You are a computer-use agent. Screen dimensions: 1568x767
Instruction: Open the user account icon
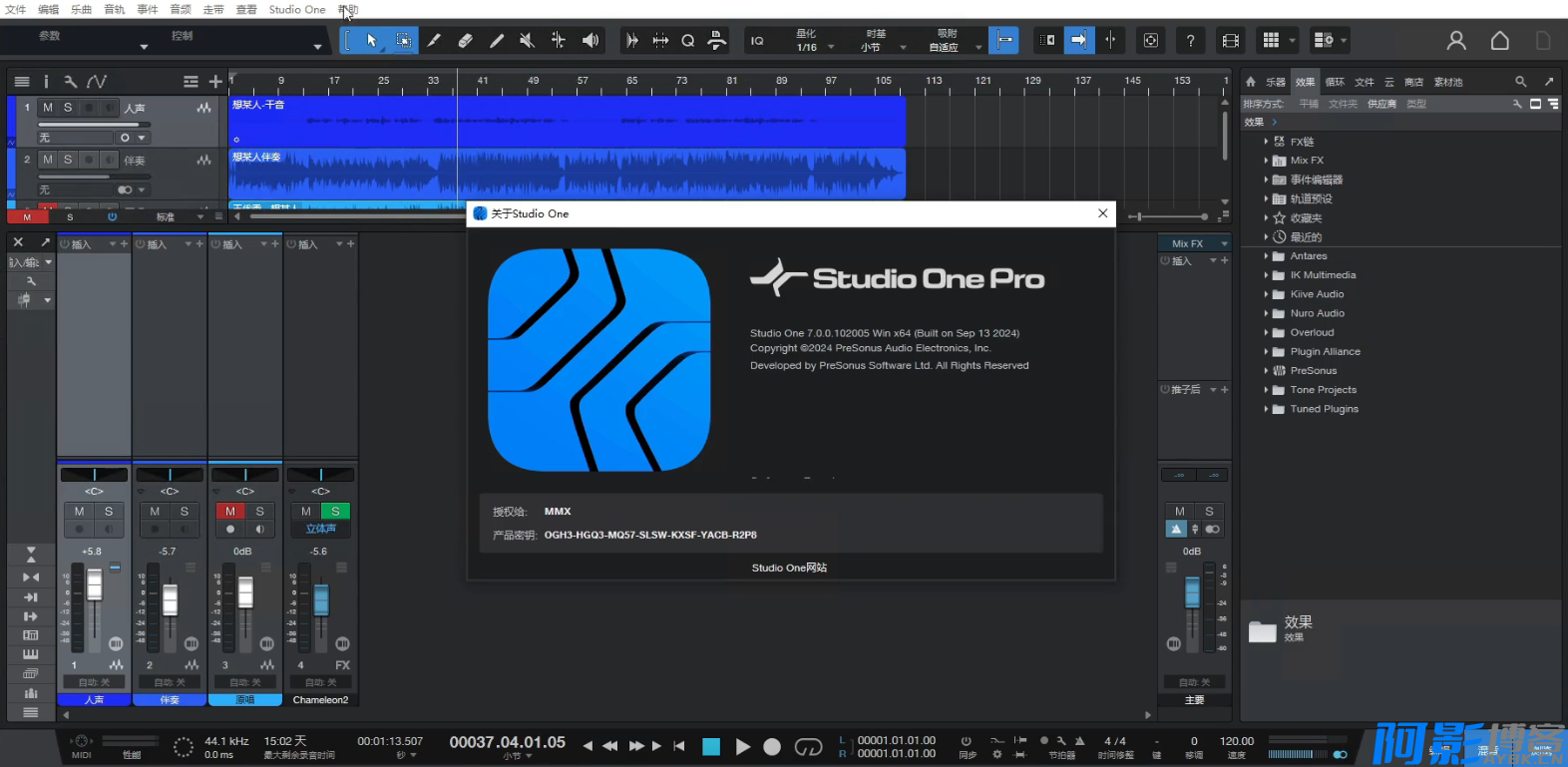(x=1456, y=41)
